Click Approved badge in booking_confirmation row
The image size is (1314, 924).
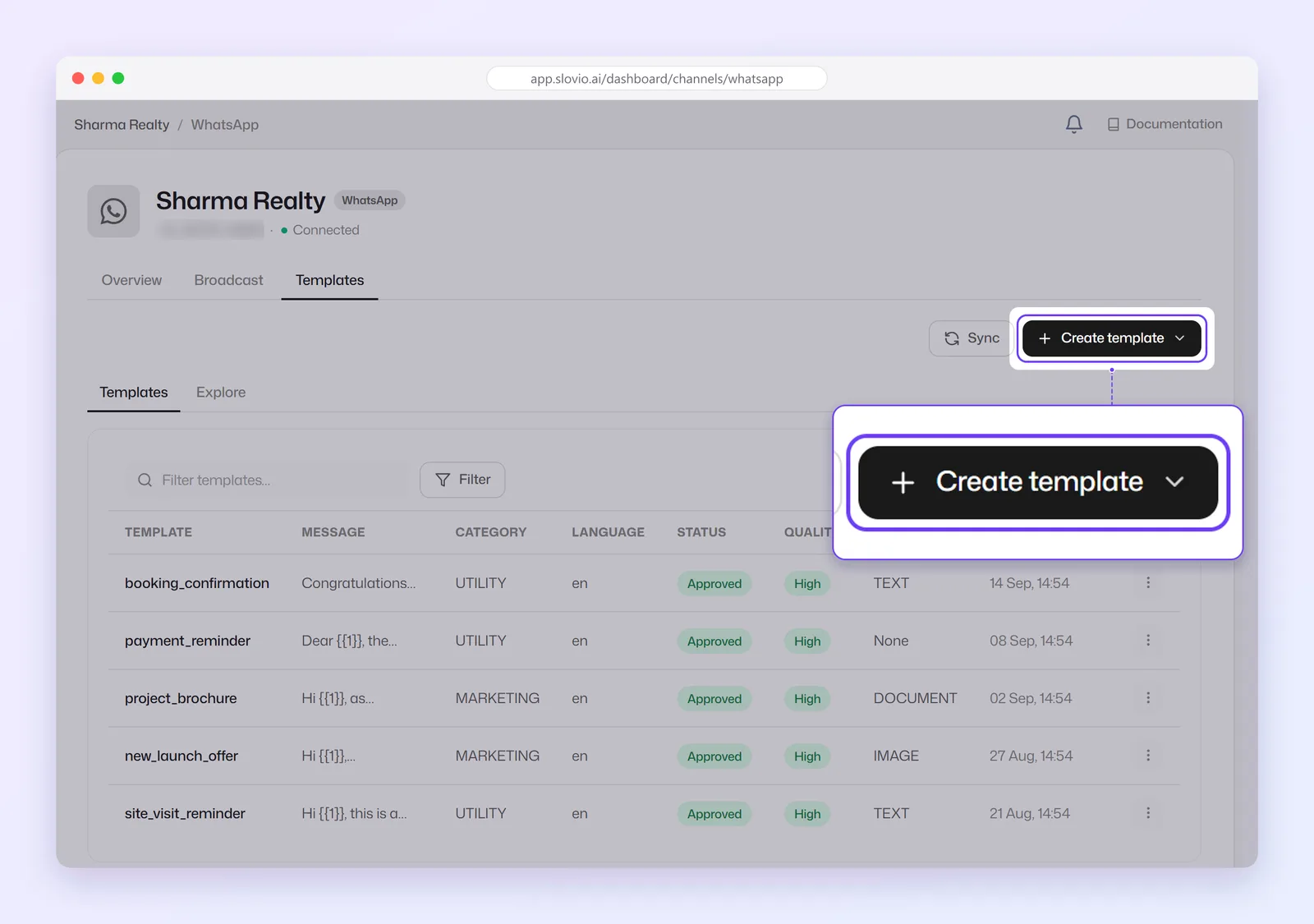pyautogui.click(x=714, y=584)
